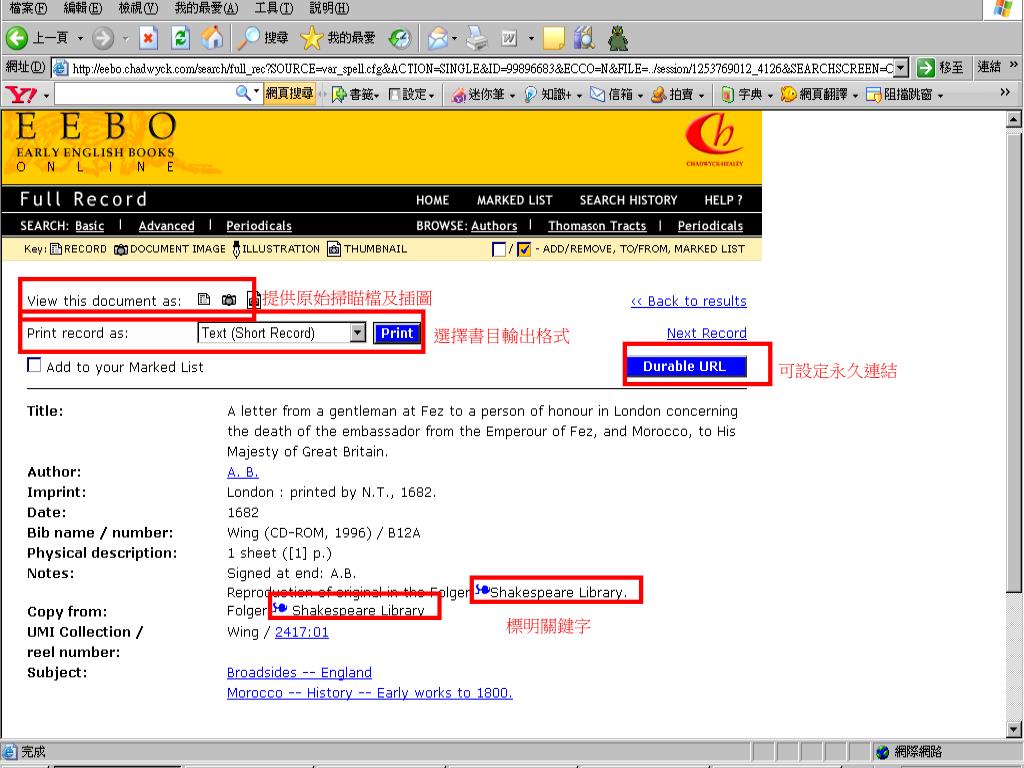The image size is (1024, 768).
Task: Open the 我的最愛 favorites star button
Action: click(x=338, y=38)
